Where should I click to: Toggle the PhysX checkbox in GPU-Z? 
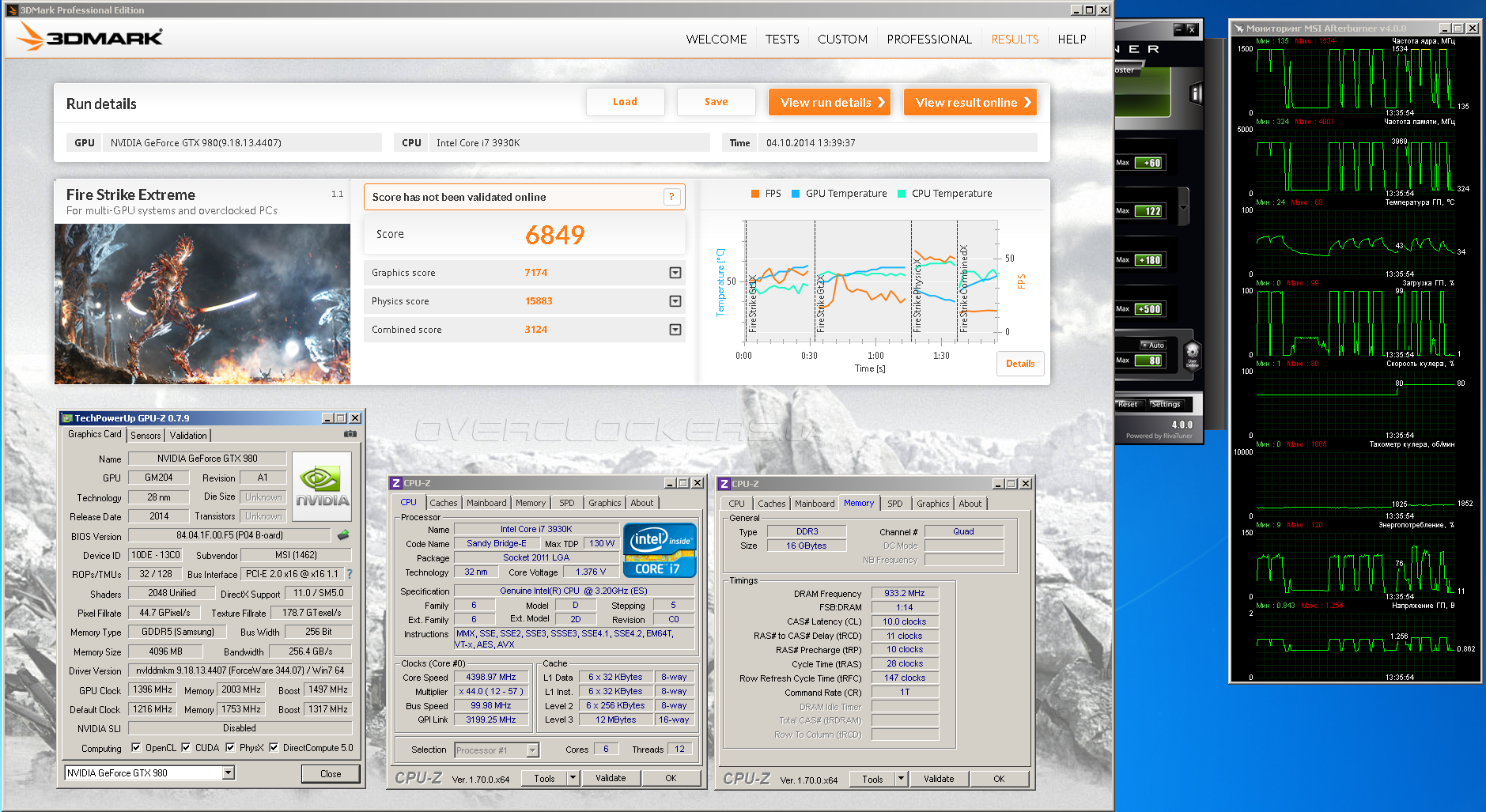tap(230, 747)
